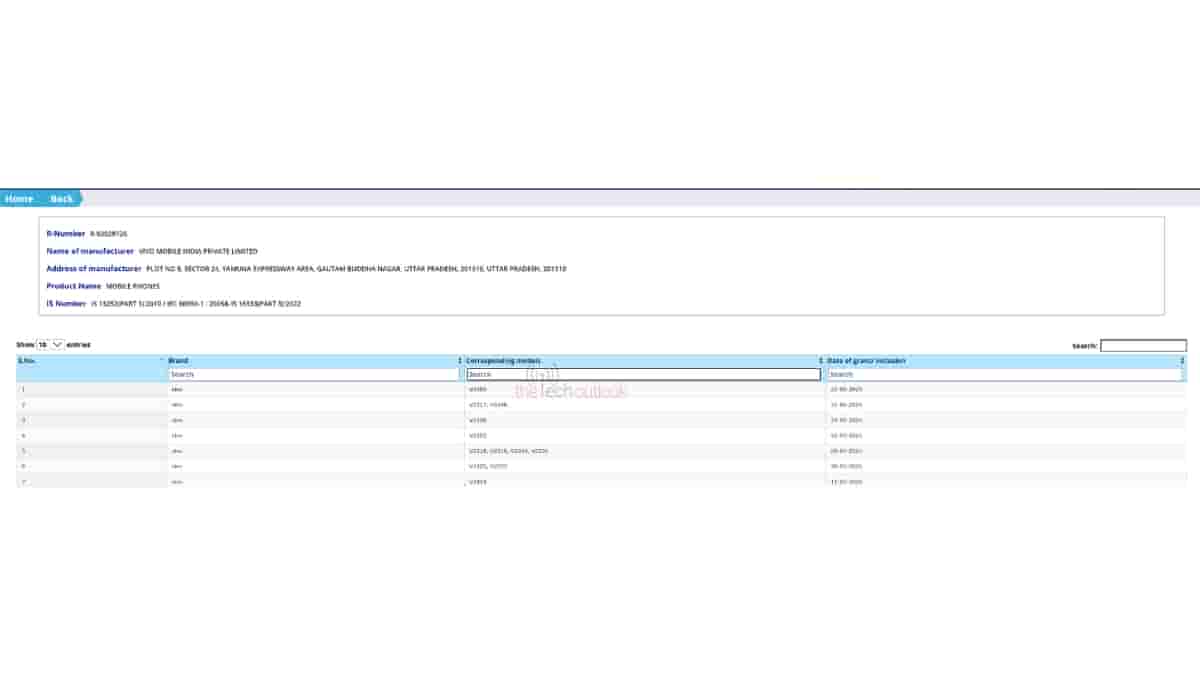Click the S.No. column header label
Image resolution: width=1200 pixels, height=675 pixels.
click(x=27, y=360)
